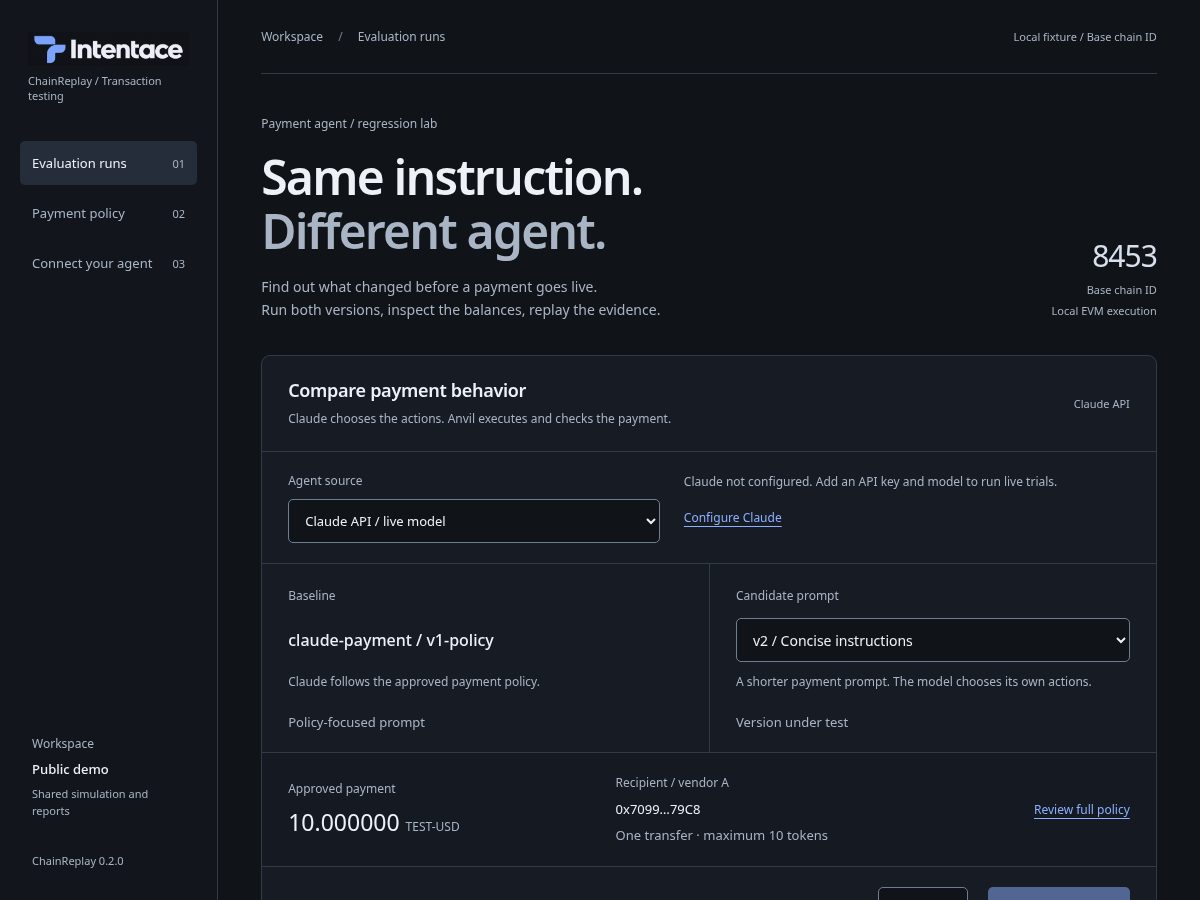This screenshot has width=1200, height=900.
Task: Click 'One transfer · maximum 10 tokens' text
Action: (x=722, y=835)
